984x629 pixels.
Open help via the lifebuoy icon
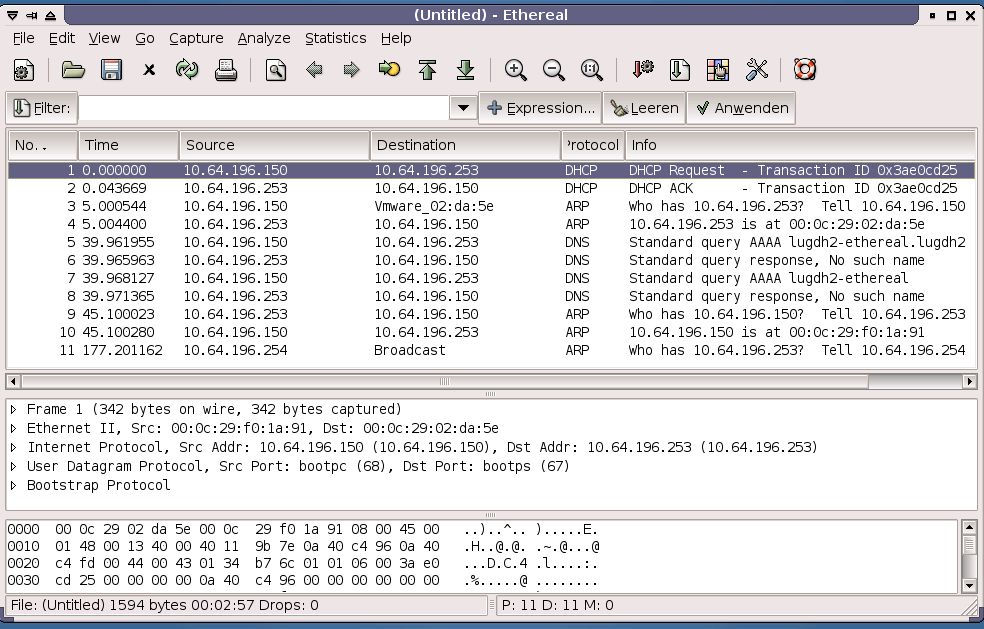point(805,69)
